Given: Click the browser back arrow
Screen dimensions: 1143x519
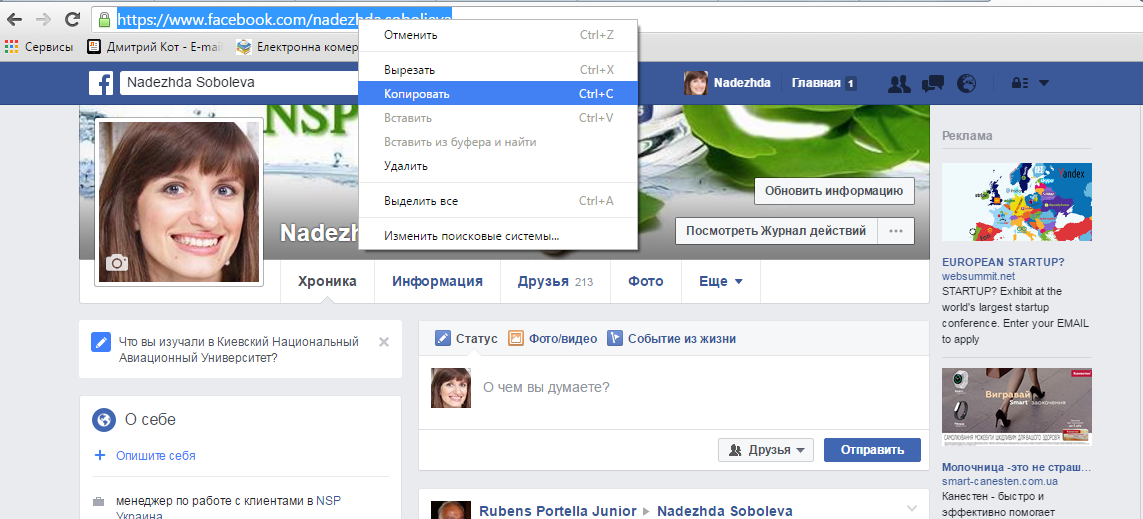Looking at the screenshot, I should click(15, 19).
